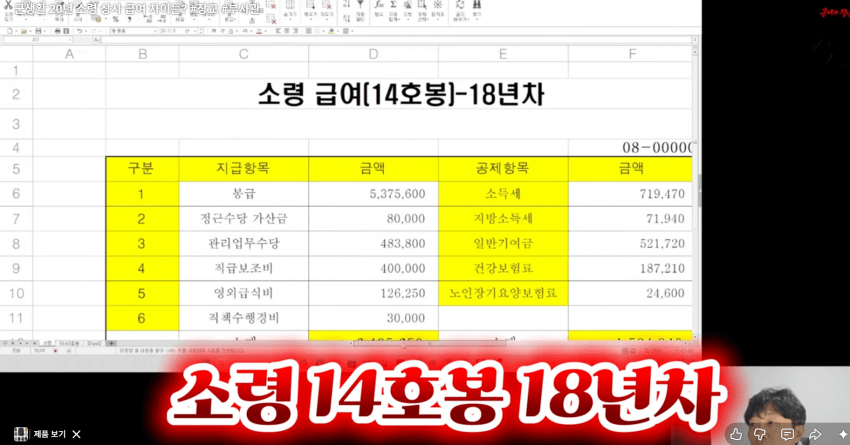
Task: Click the title cell 소령 급여(14호봉)-18년차
Action: [x=400, y=94]
